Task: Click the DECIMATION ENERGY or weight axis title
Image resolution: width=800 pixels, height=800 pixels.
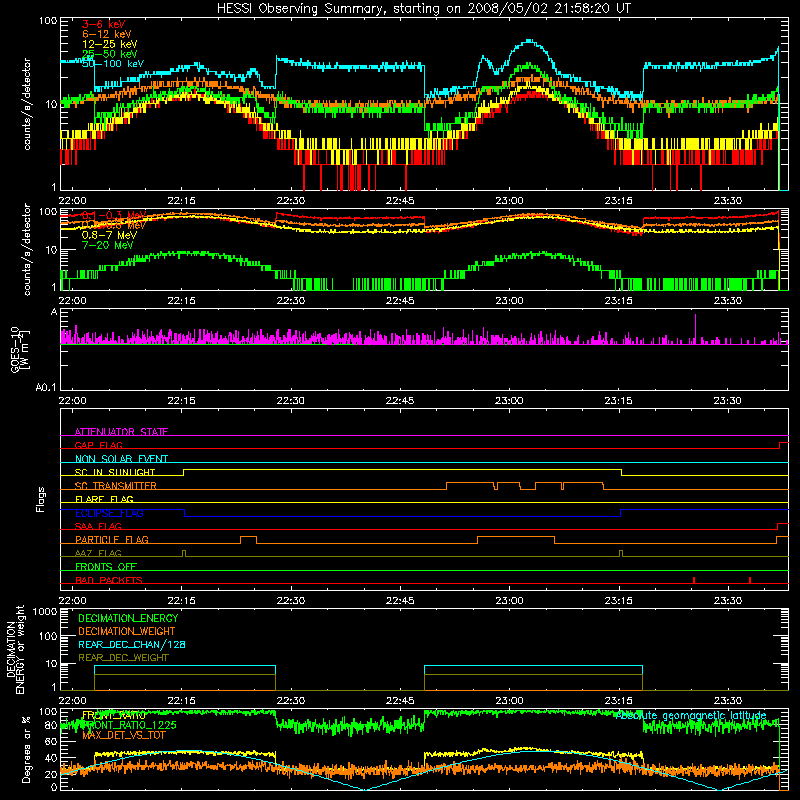Action: [x=15, y=649]
